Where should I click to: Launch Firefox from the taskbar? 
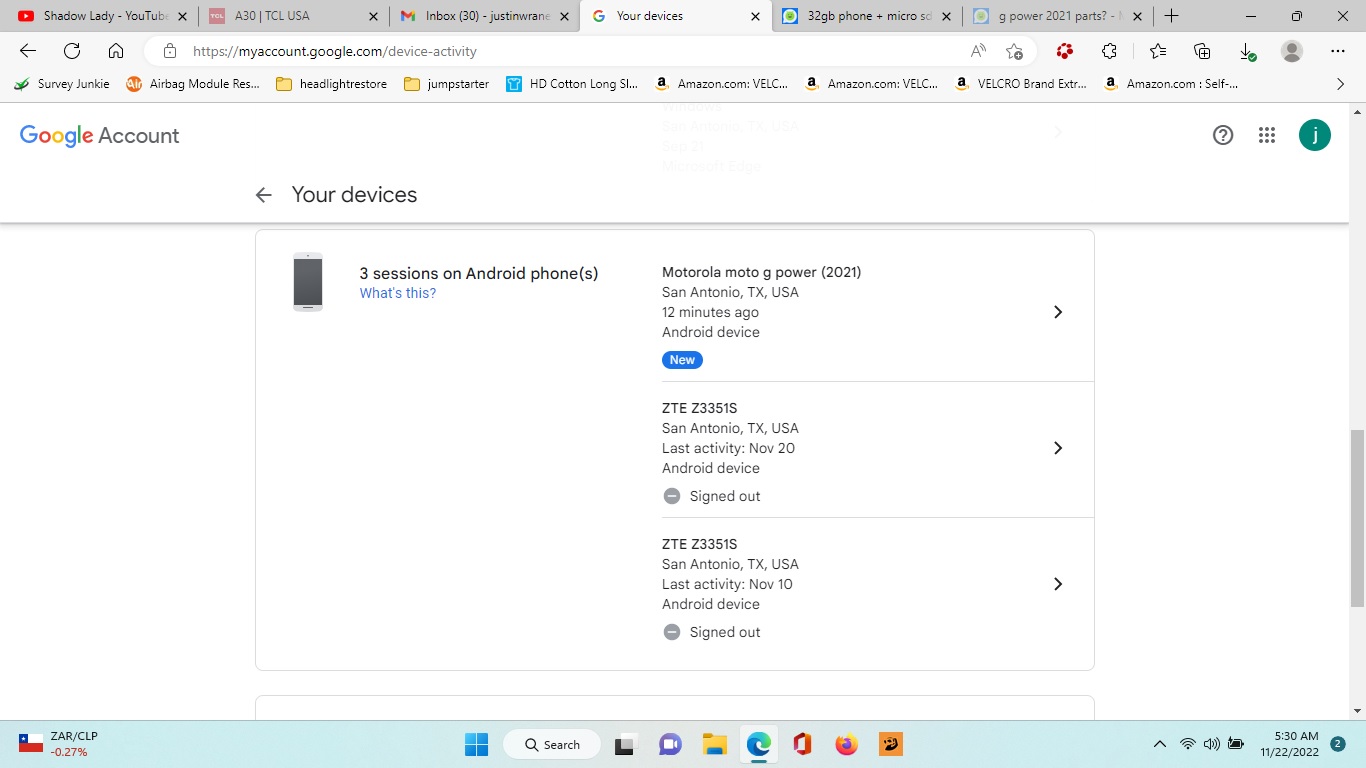(x=846, y=744)
